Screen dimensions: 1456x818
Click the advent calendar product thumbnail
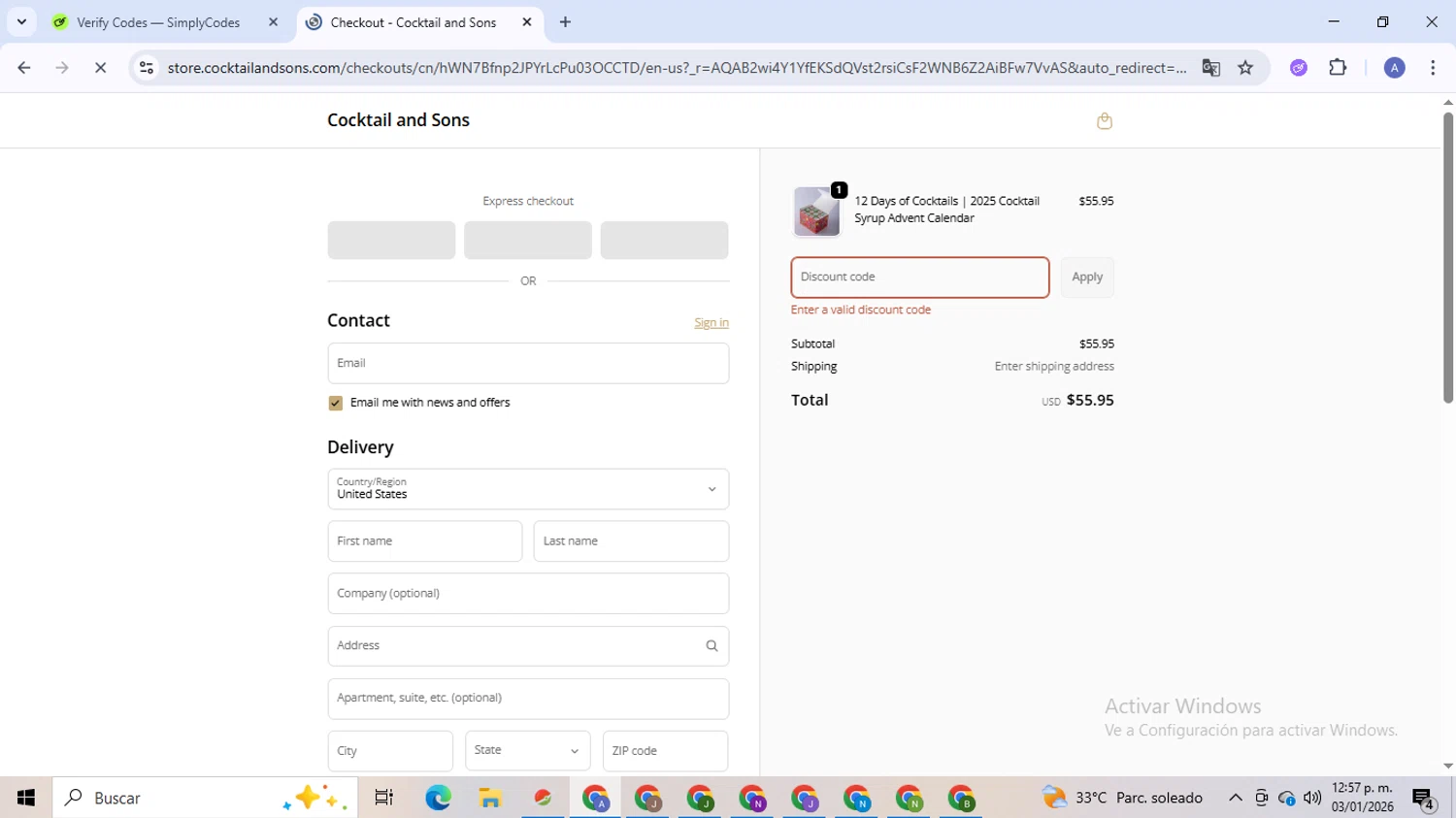(816, 212)
